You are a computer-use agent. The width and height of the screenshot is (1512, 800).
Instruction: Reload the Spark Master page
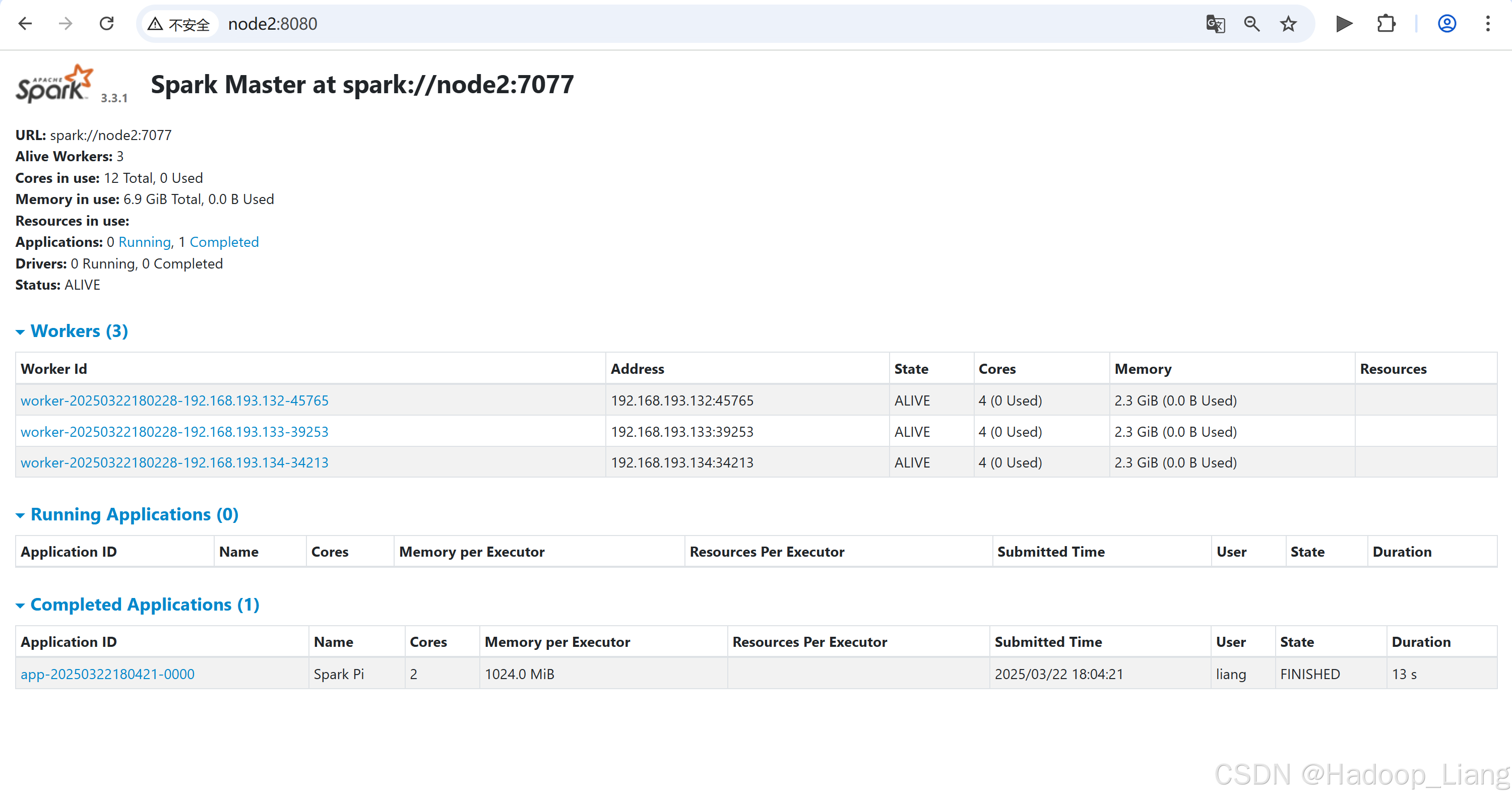(106, 24)
